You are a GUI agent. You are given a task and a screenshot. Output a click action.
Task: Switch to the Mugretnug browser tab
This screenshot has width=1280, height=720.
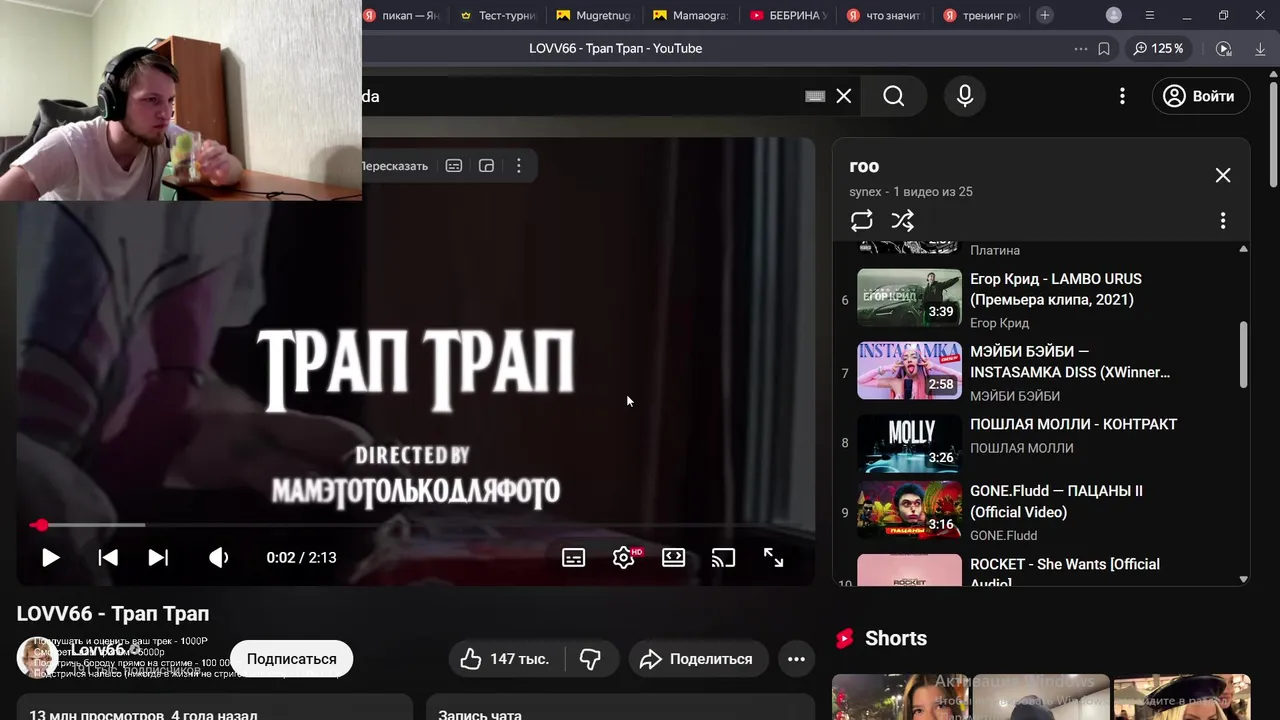pos(594,15)
